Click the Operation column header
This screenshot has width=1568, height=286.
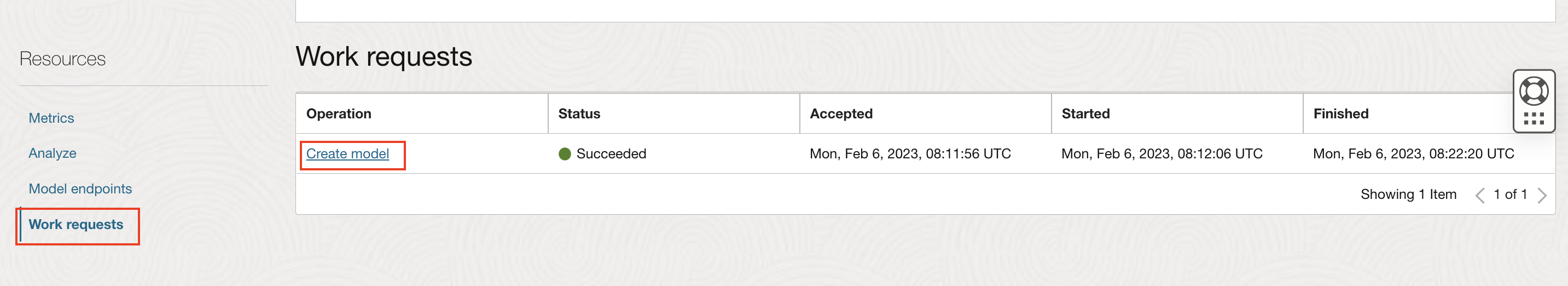pos(339,113)
